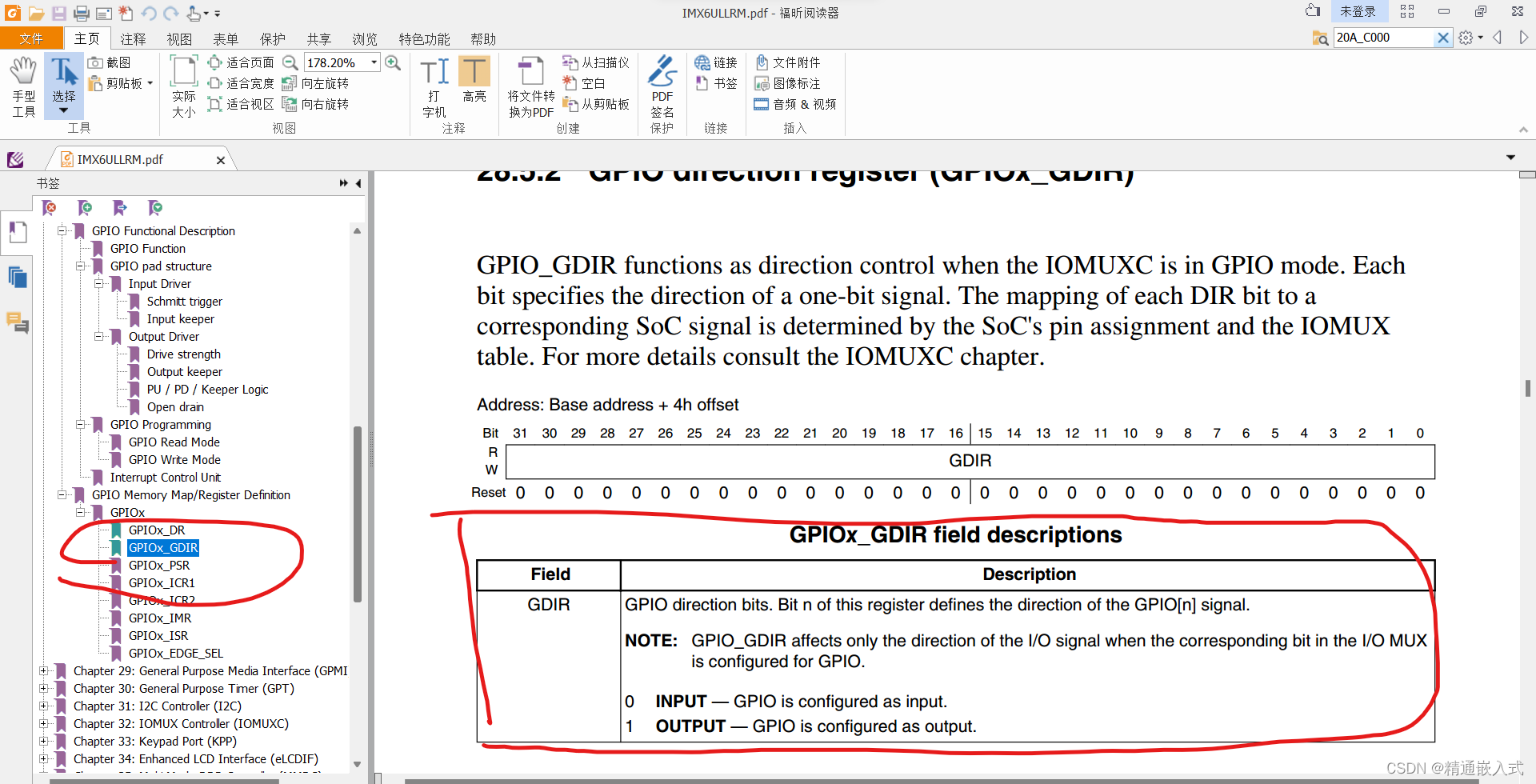Open dropdown under the Select tool
The image size is (1536, 784).
click(x=64, y=111)
